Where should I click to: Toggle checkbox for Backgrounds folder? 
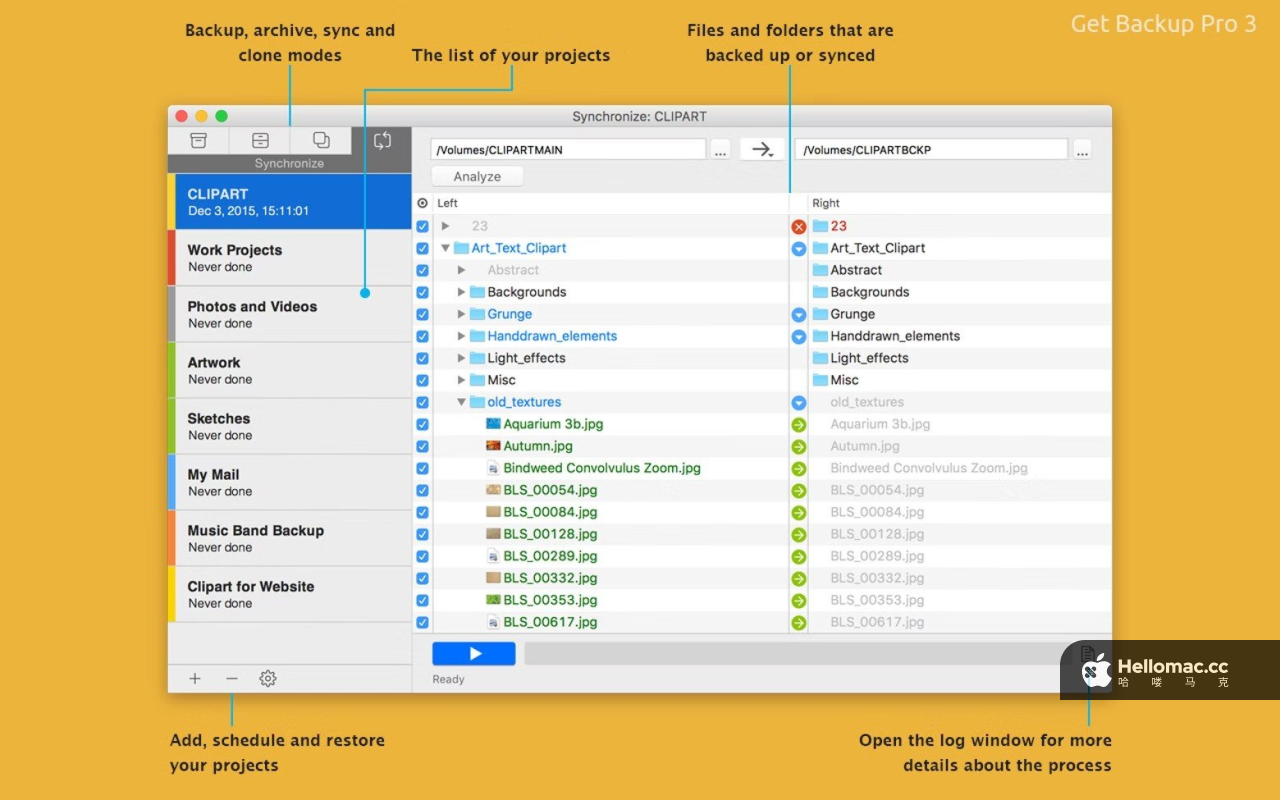point(422,292)
